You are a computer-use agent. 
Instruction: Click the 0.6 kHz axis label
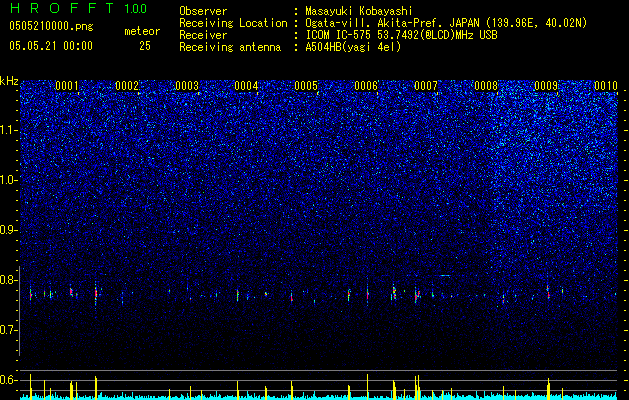[9, 380]
